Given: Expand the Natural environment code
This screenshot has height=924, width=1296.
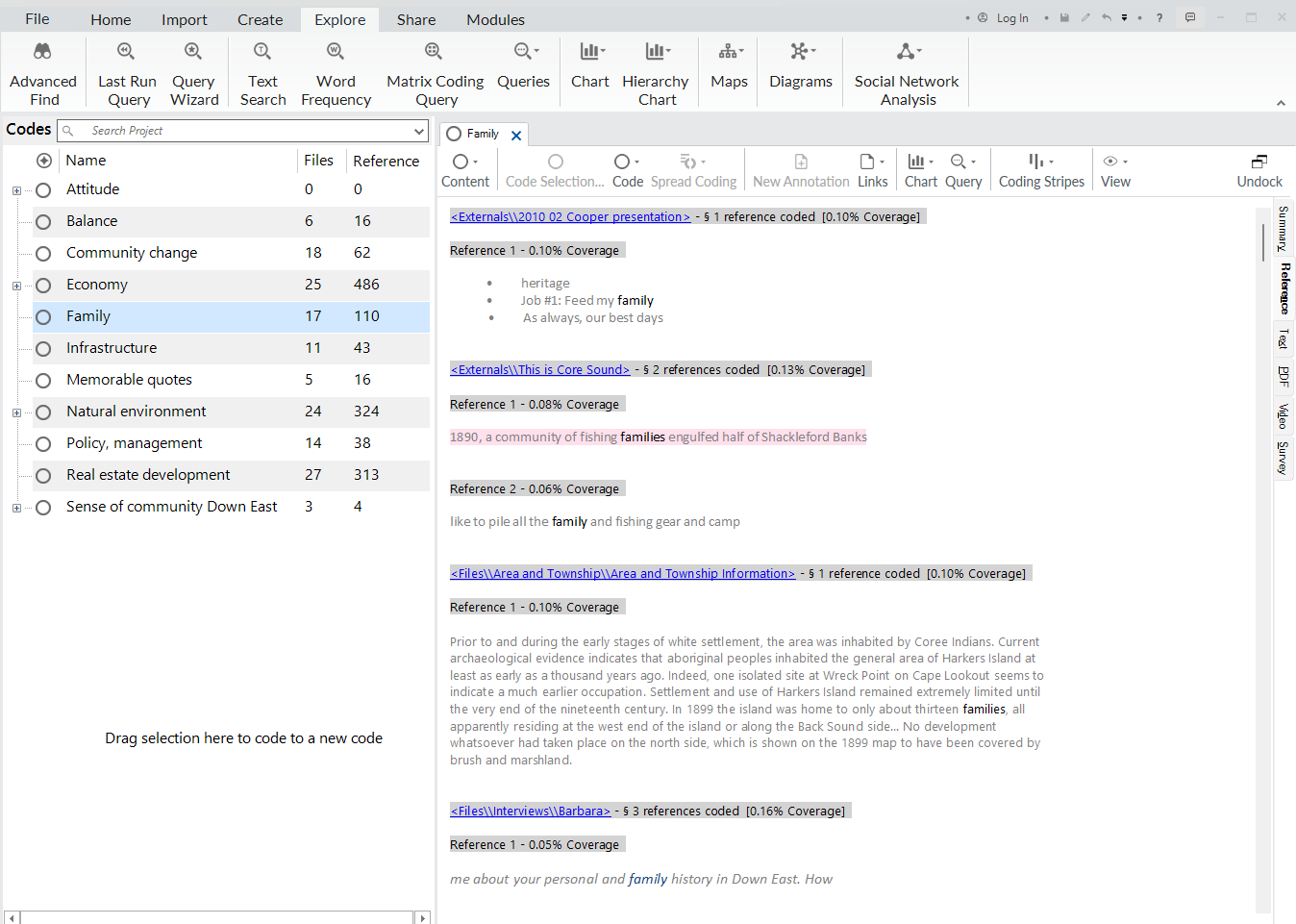Looking at the screenshot, I should 15,412.
